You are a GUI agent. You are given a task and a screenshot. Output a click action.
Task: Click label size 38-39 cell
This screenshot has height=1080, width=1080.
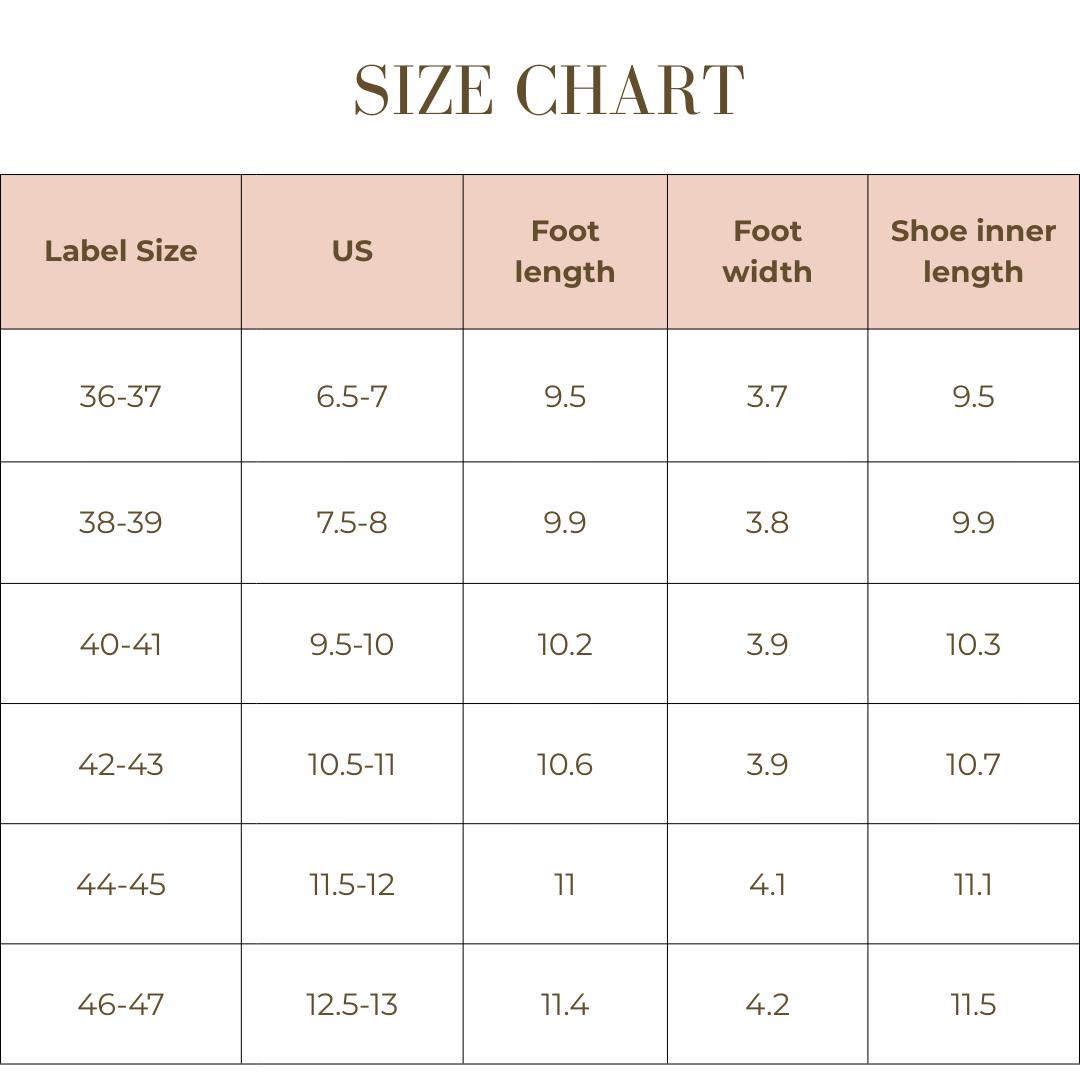tap(121, 522)
